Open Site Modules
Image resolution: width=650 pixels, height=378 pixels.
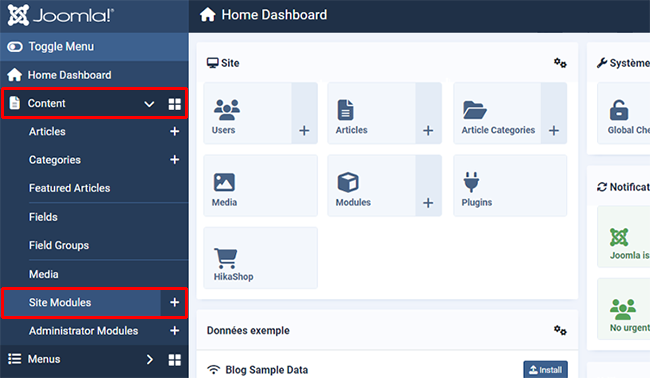pyautogui.click(x=60, y=303)
